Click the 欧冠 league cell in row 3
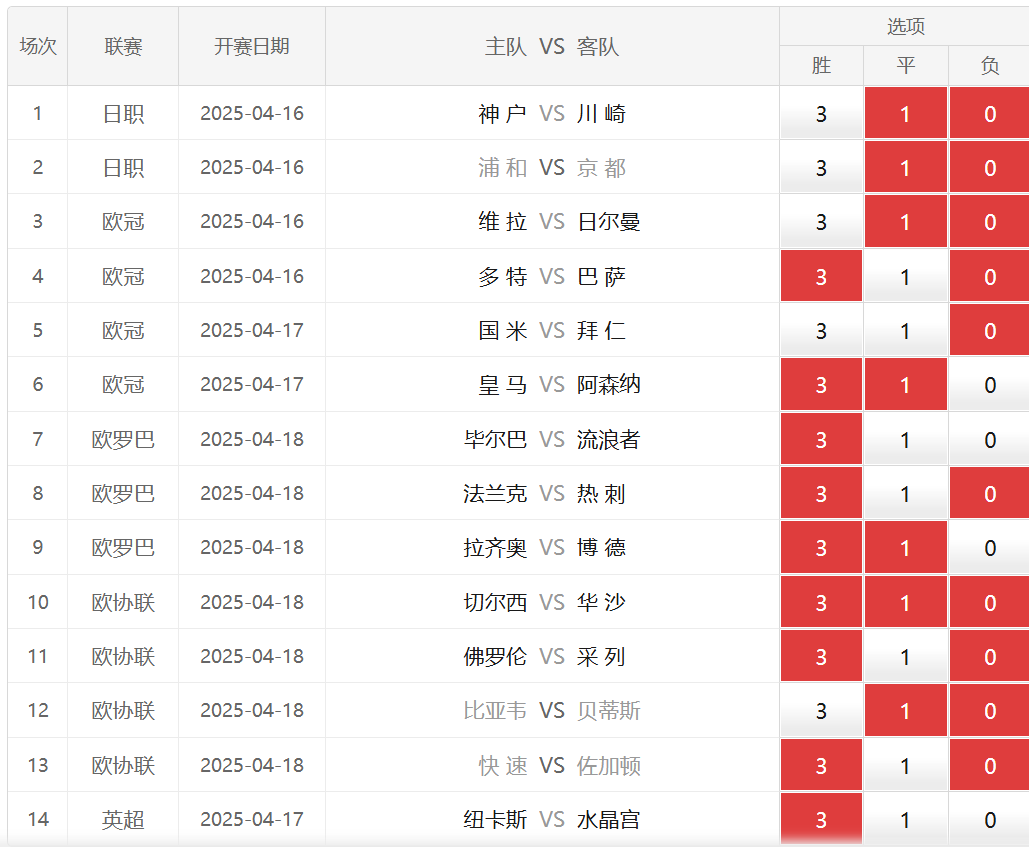 coord(123,222)
